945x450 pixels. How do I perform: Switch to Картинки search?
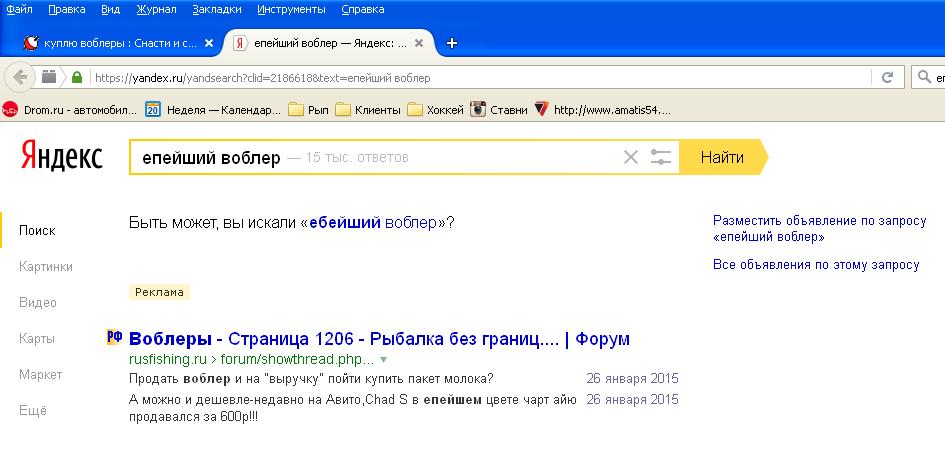click(x=46, y=266)
